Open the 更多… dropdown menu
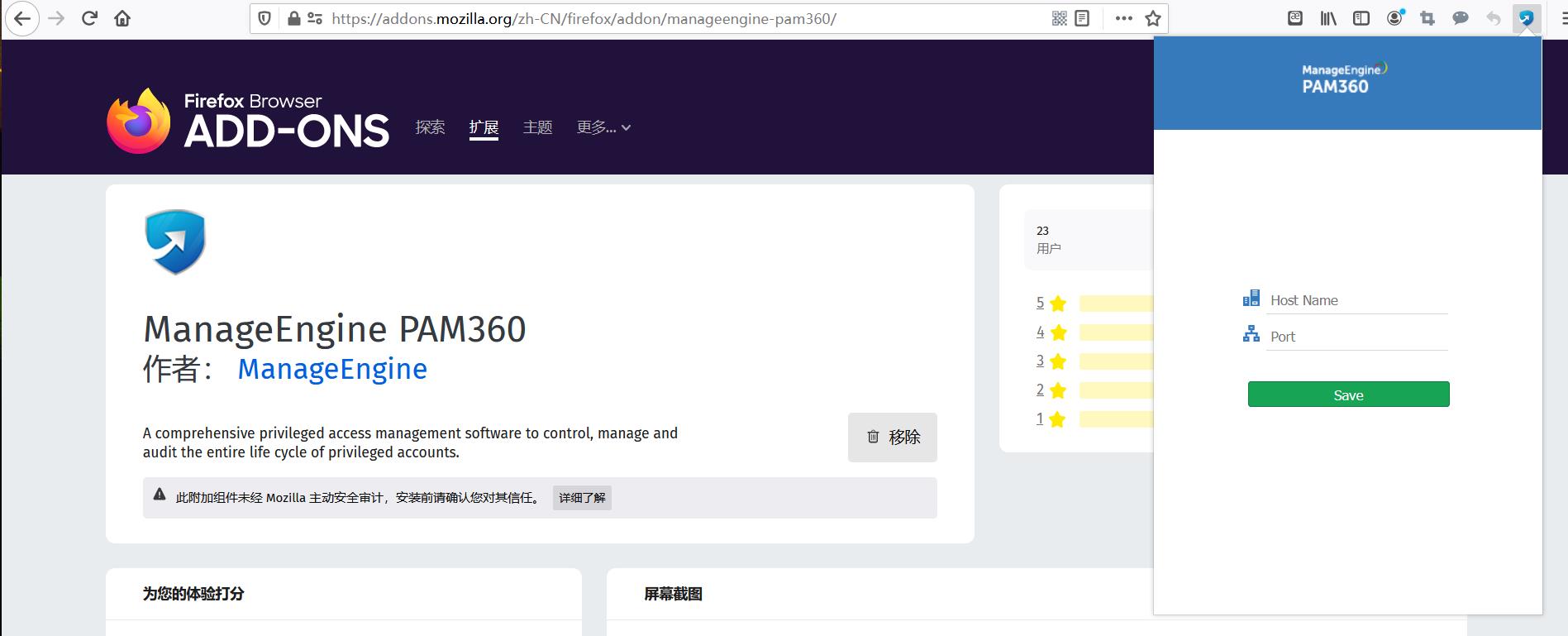The height and width of the screenshot is (636, 1568). click(603, 127)
